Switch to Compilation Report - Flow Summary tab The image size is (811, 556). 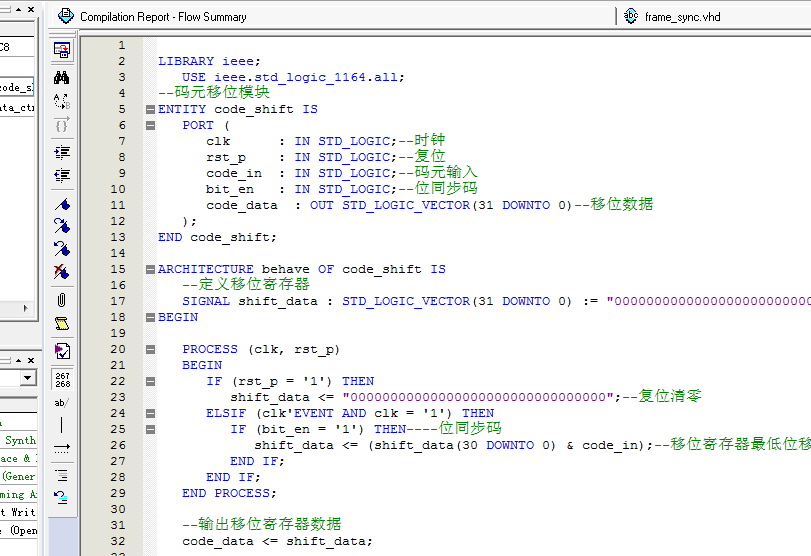tap(162, 17)
